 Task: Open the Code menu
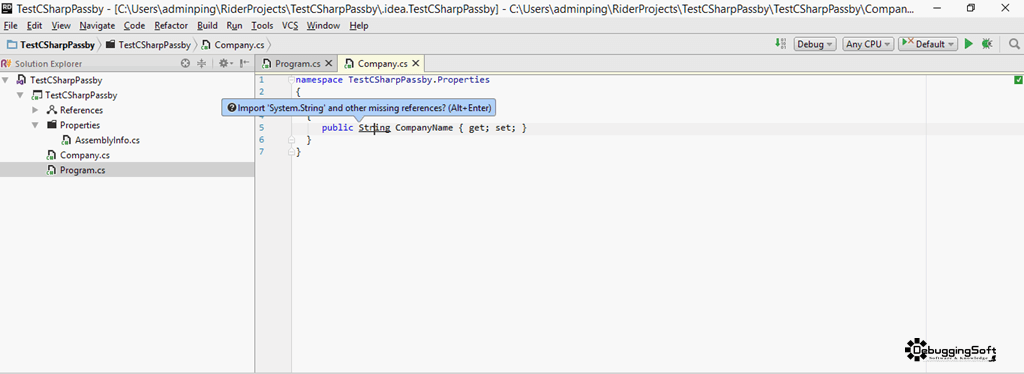(x=135, y=25)
